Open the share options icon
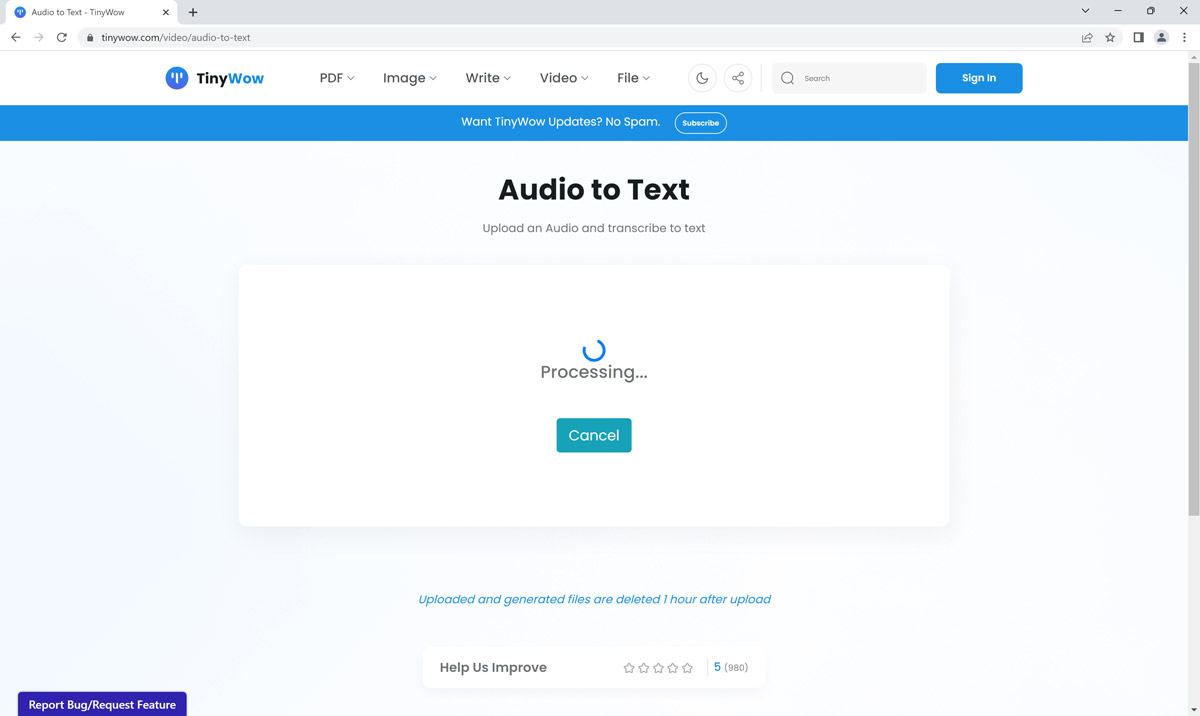1200x716 pixels. point(737,77)
